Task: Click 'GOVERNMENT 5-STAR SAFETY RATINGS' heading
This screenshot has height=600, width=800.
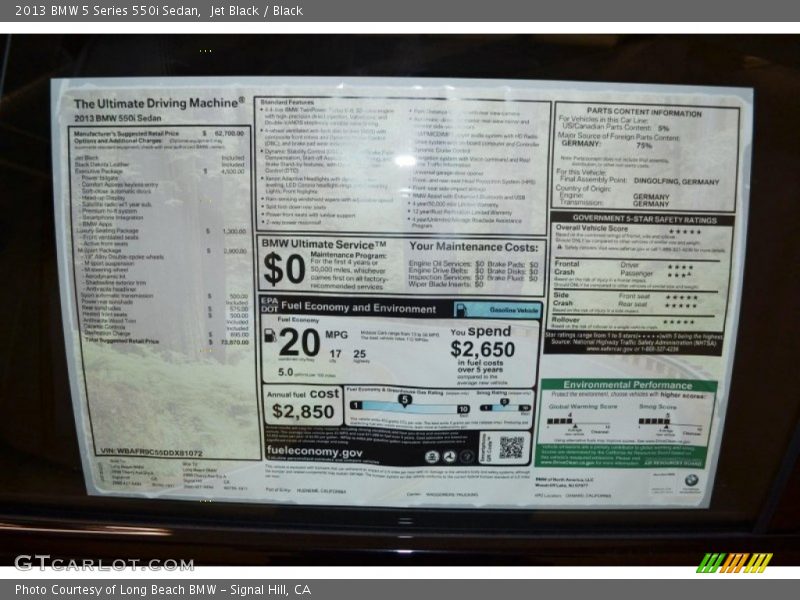Action: pyautogui.click(x=644, y=219)
